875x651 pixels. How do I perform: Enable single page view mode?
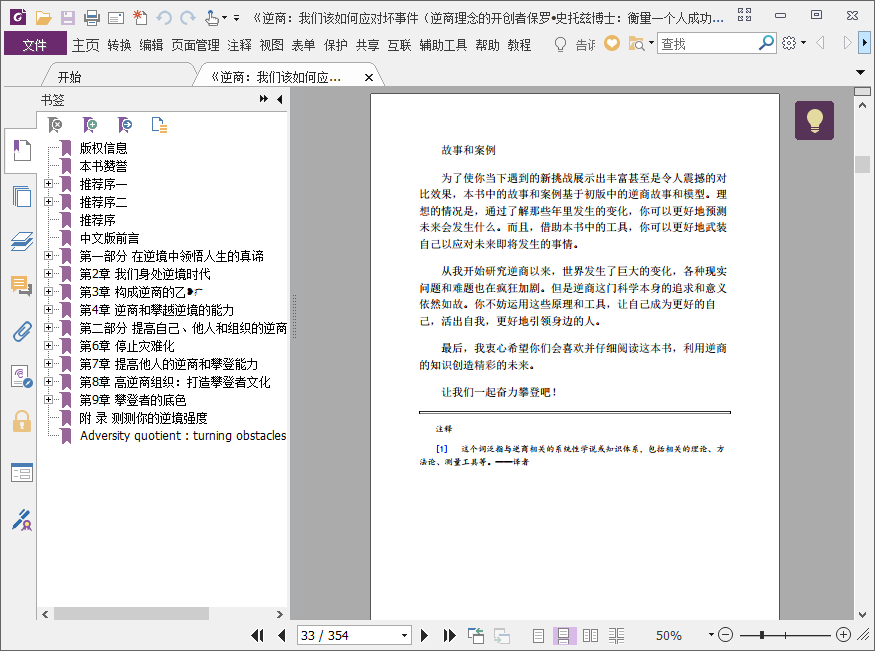pyautogui.click(x=539, y=635)
